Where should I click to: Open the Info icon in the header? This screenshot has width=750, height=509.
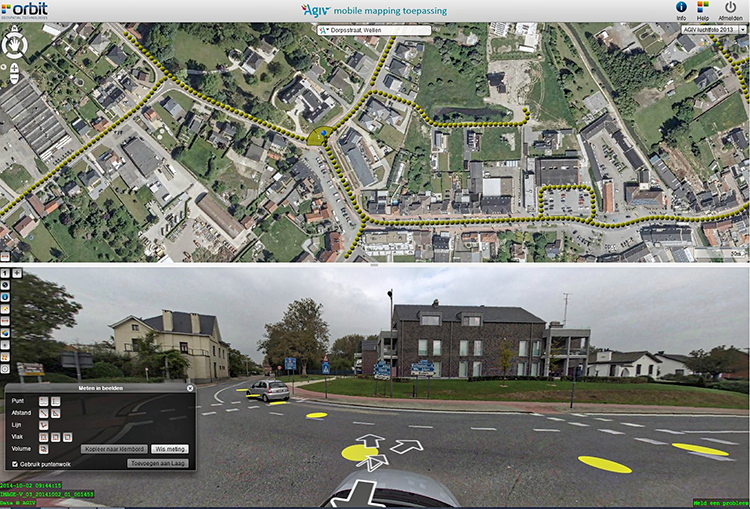(681, 7)
